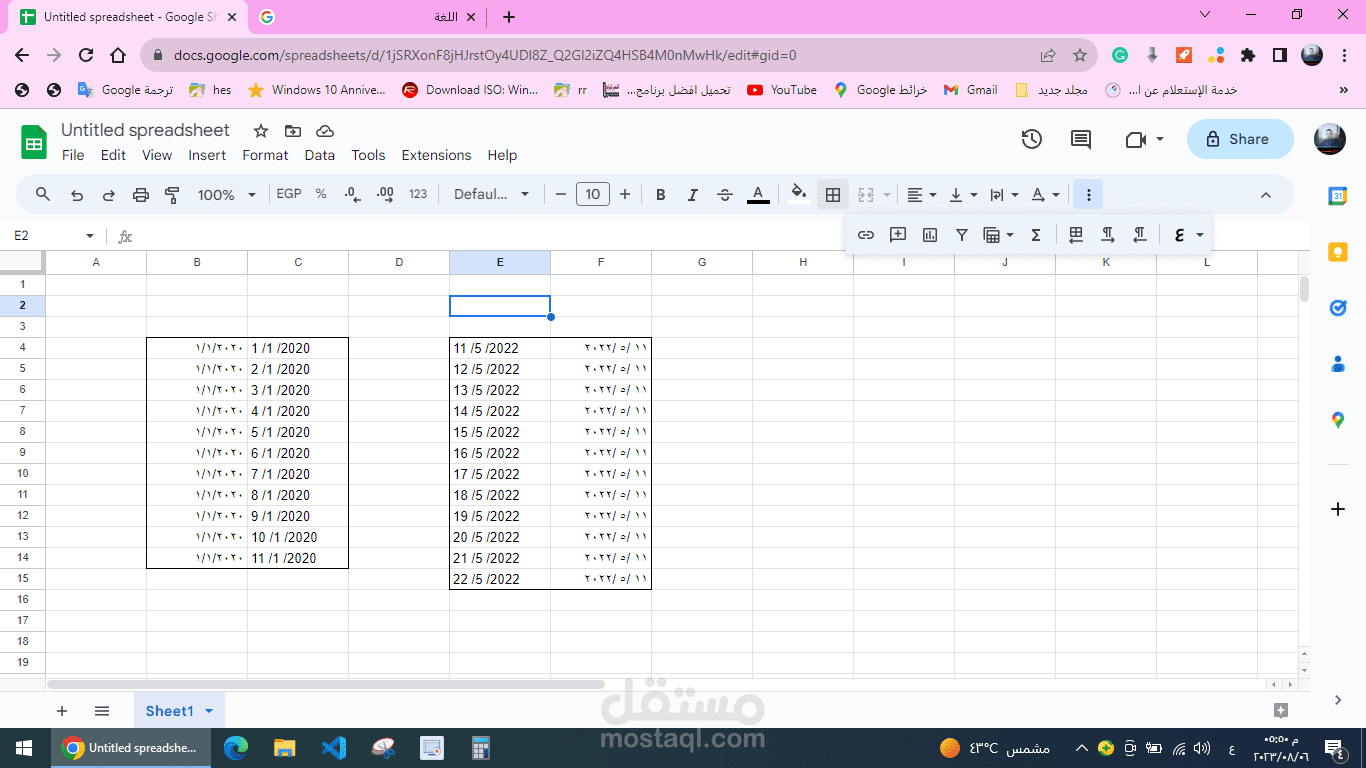Star the Untitled spreadsheet
Image resolution: width=1366 pixels, height=768 pixels.
click(x=261, y=131)
